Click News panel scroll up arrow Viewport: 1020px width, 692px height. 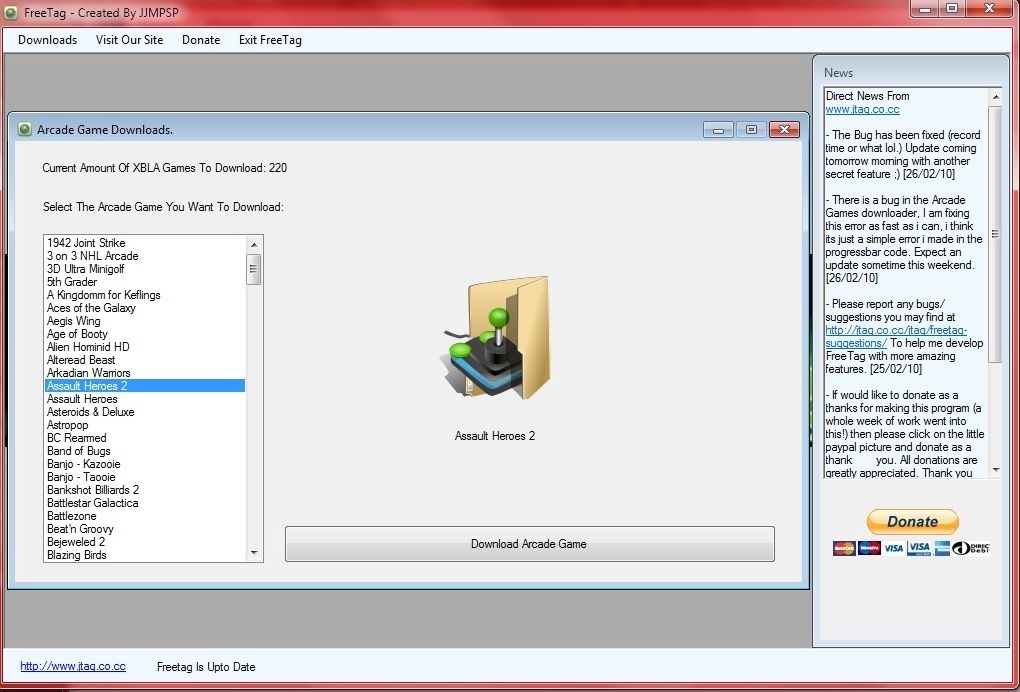click(995, 97)
